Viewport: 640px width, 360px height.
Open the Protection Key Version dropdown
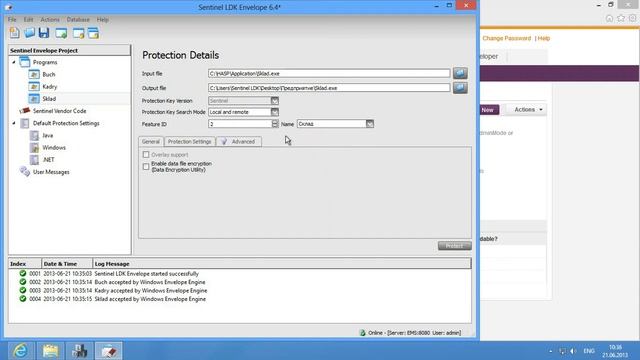[275, 100]
